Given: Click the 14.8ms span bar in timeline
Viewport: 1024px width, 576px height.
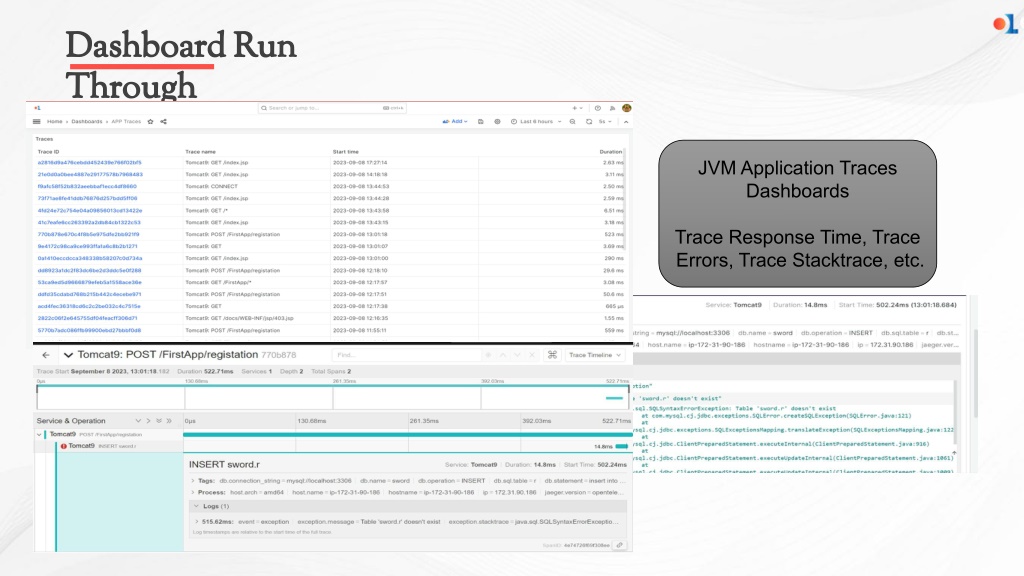Looking at the screenshot, I should click(621, 446).
